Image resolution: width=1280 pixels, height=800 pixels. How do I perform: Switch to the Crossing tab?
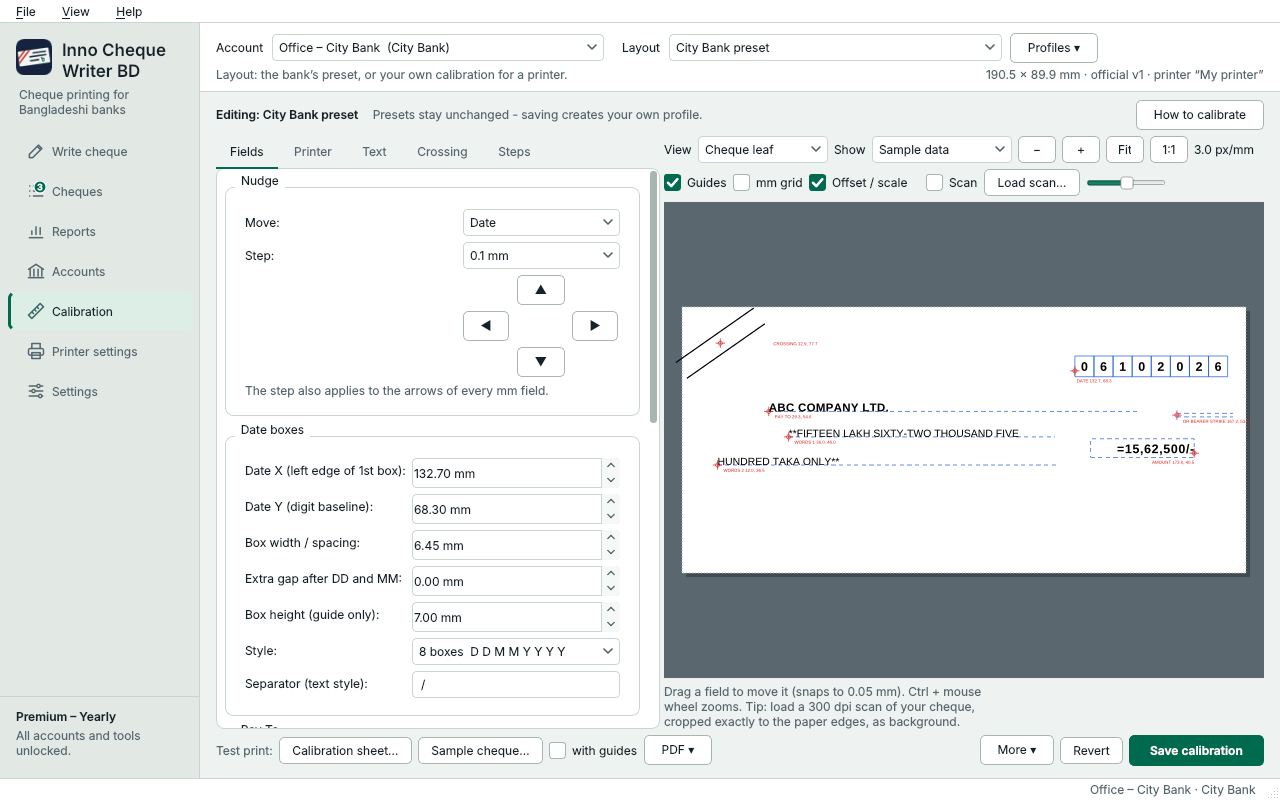coord(442,152)
